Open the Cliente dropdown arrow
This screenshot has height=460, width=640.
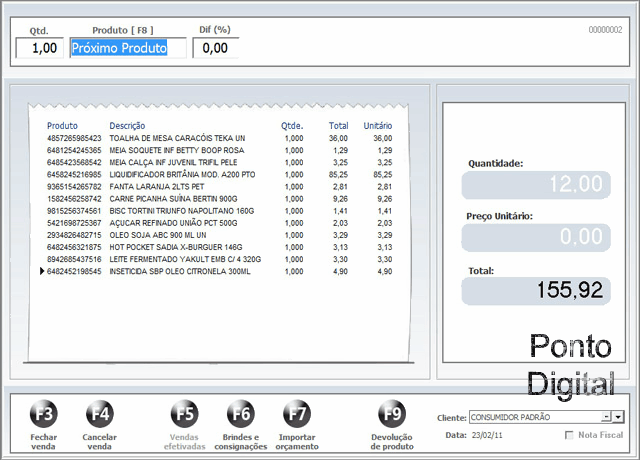coord(618,417)
